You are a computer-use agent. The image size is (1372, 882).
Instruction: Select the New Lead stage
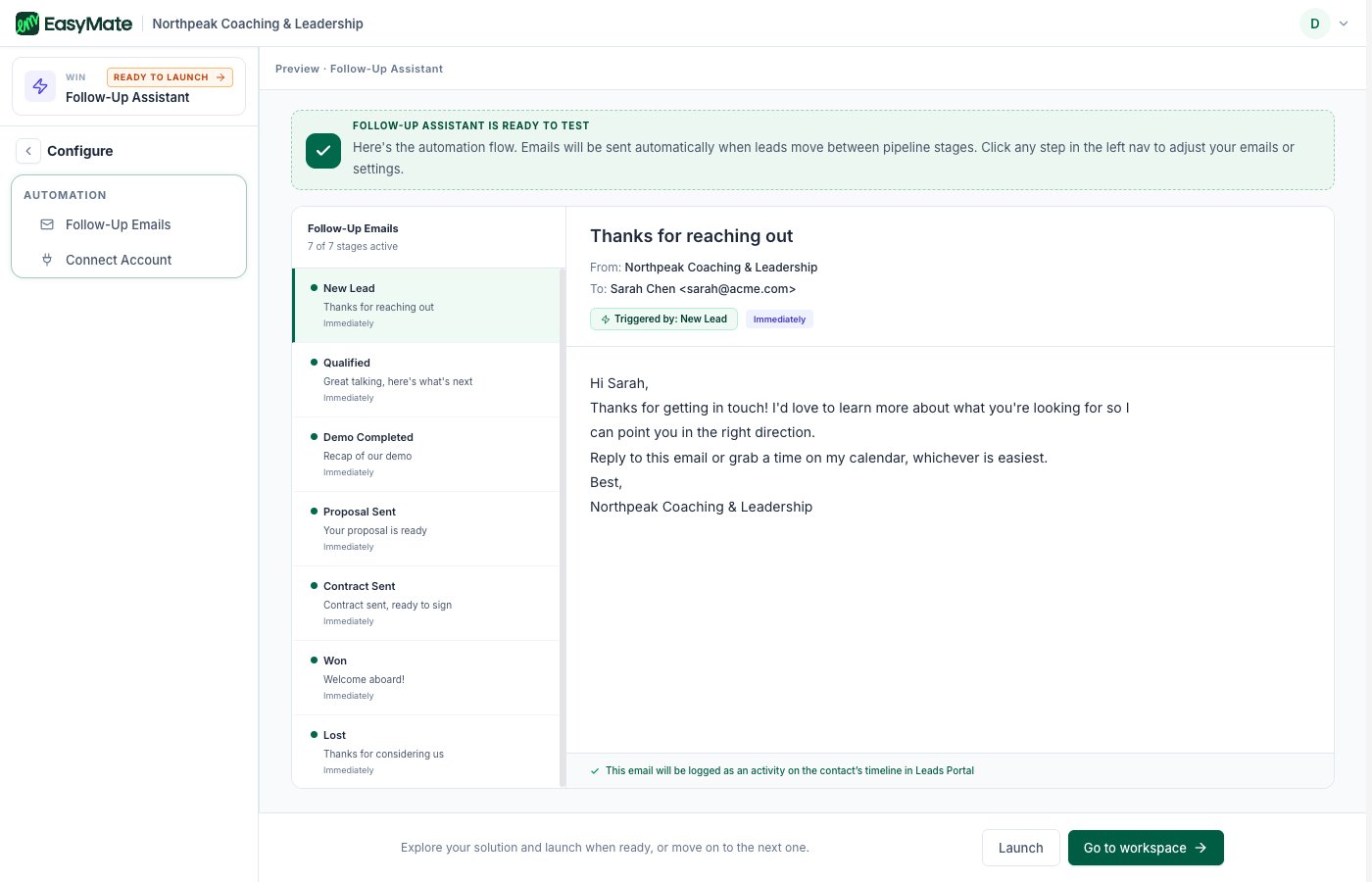426,305
